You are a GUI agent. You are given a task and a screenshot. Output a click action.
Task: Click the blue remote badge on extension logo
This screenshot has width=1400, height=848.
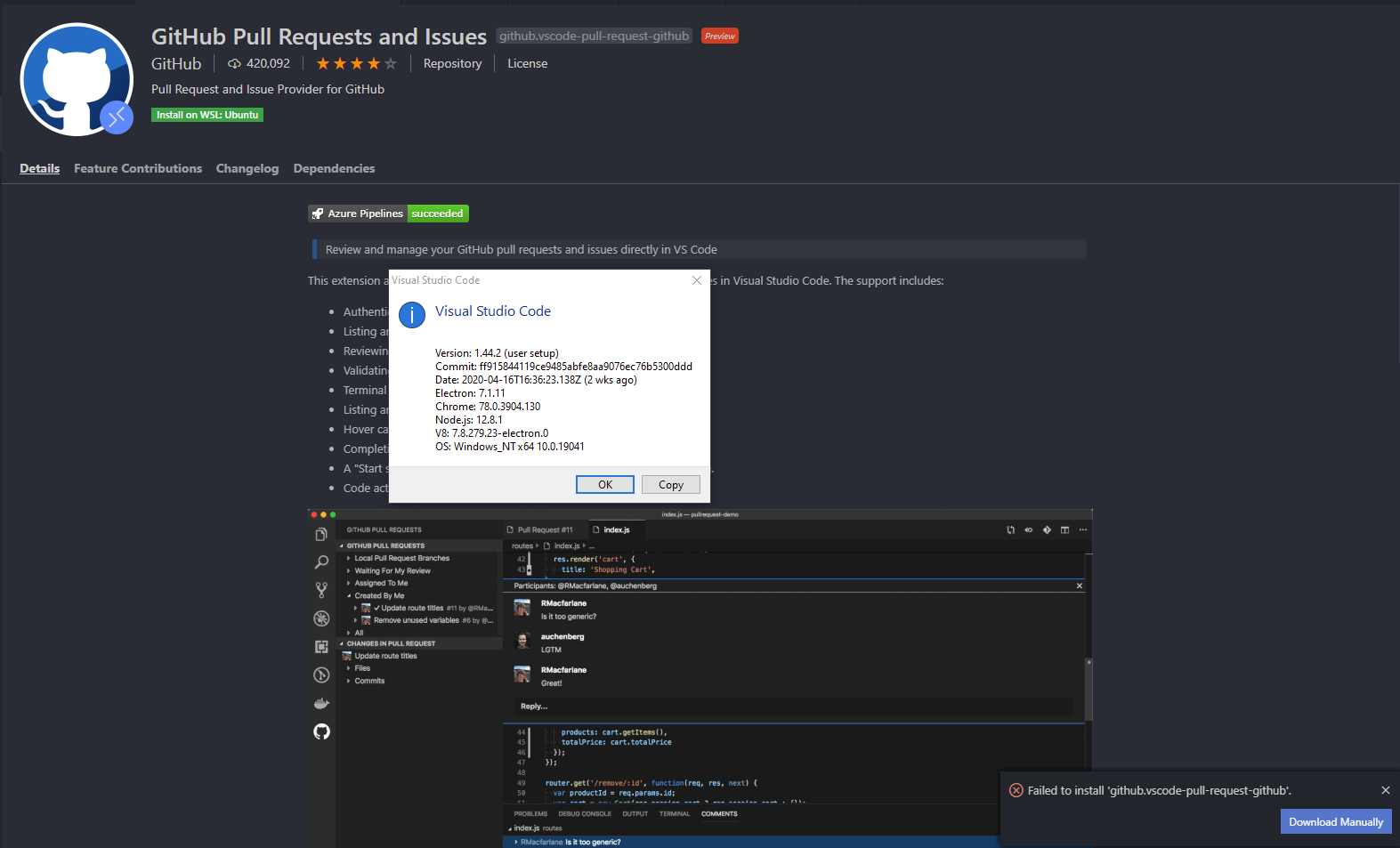(117, 117)
